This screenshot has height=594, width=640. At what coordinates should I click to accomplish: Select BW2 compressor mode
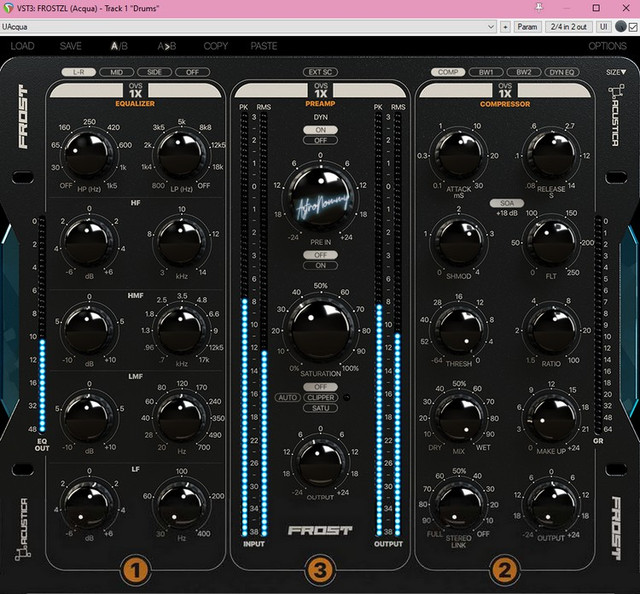[x=524, y=72]
